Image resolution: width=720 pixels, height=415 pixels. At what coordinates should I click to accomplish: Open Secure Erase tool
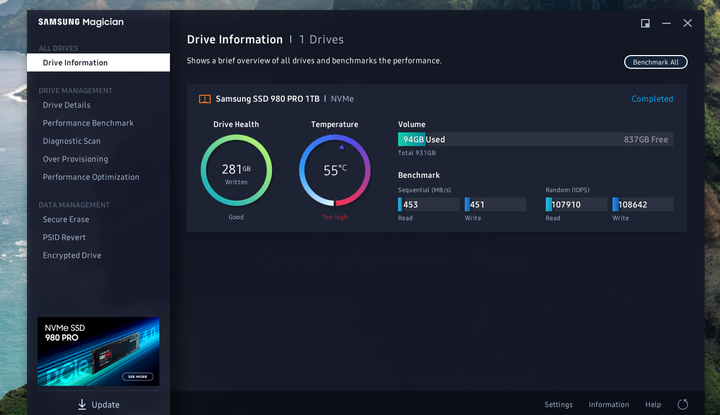[66, 219]
